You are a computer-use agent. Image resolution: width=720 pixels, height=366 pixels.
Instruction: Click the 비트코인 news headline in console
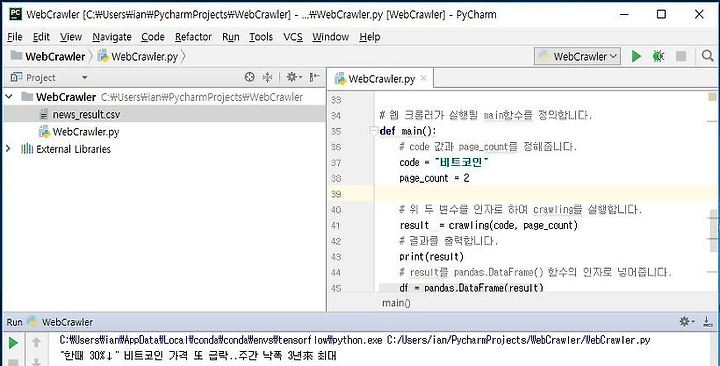click(x=198, y=355)
